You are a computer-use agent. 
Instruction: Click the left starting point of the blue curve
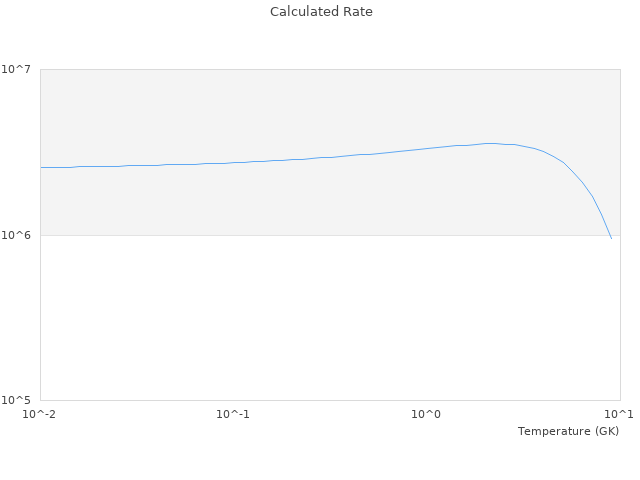click(41, 167)
